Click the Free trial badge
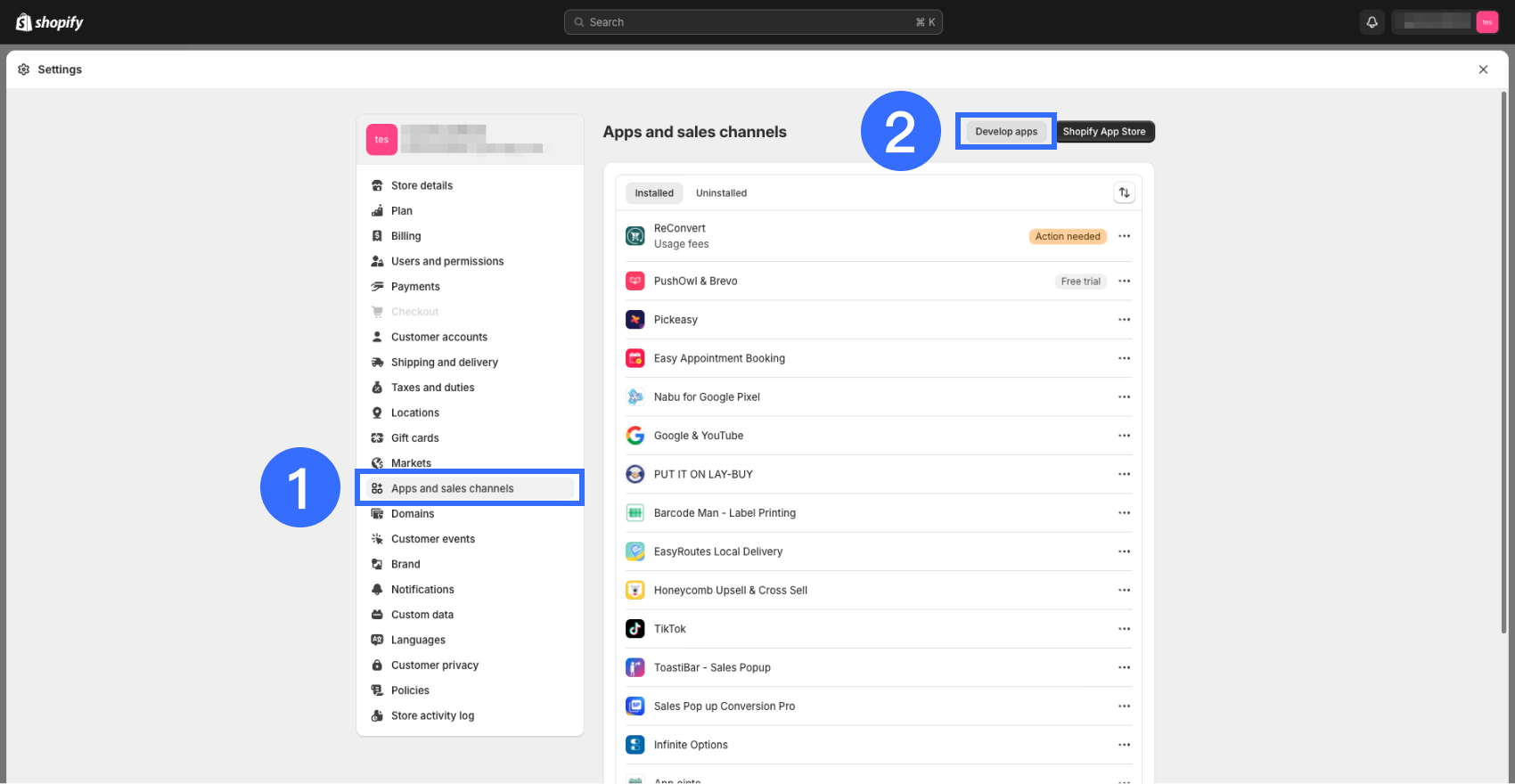This screenshot has height=784, width=1515. (x=1081, y=282)
